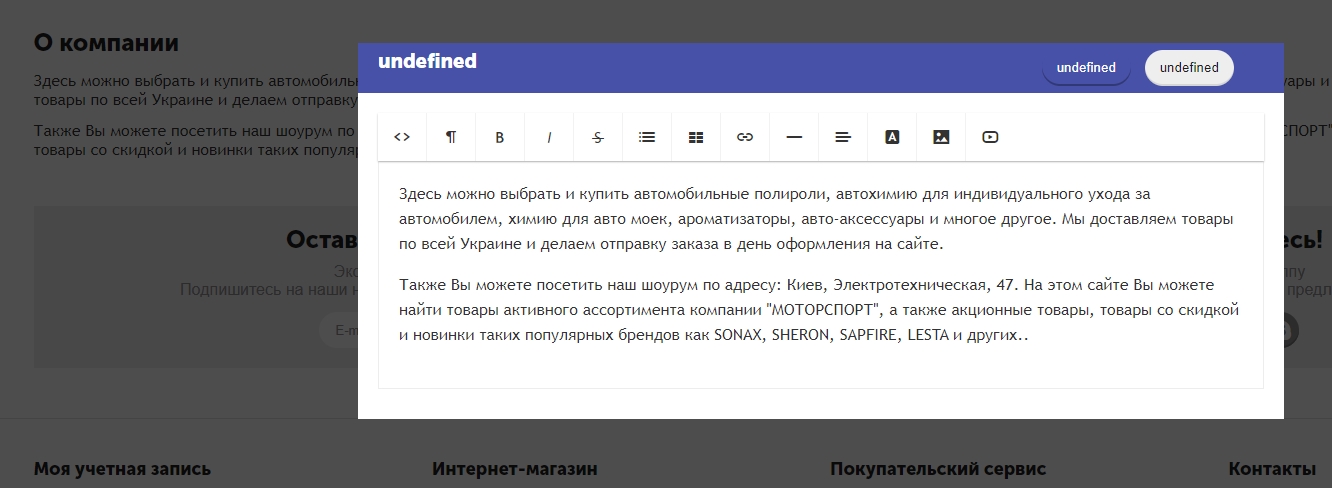This screenshot has height=488, width=1332.
Task: Apply italic formatting
Action: pyautogui.click(x=549, y=137)
